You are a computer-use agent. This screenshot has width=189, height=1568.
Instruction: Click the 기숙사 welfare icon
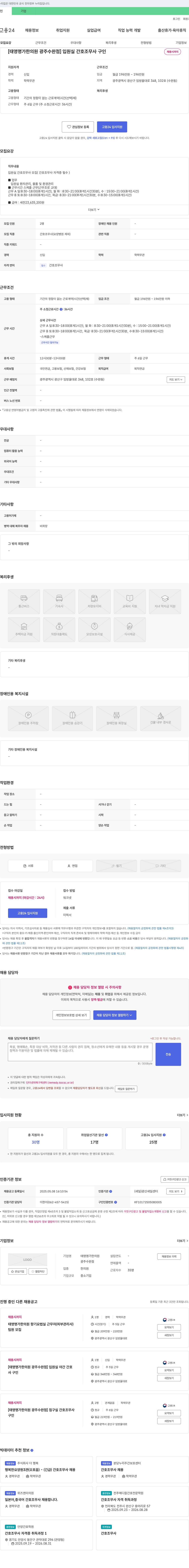59,601
